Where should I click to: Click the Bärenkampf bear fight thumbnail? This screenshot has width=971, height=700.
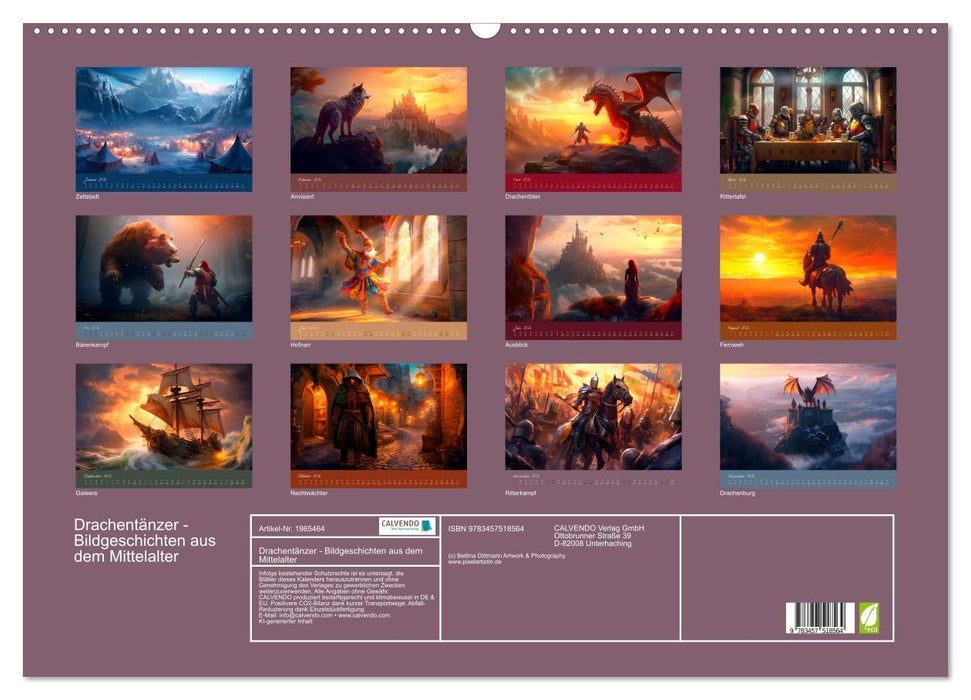(164, 269)
